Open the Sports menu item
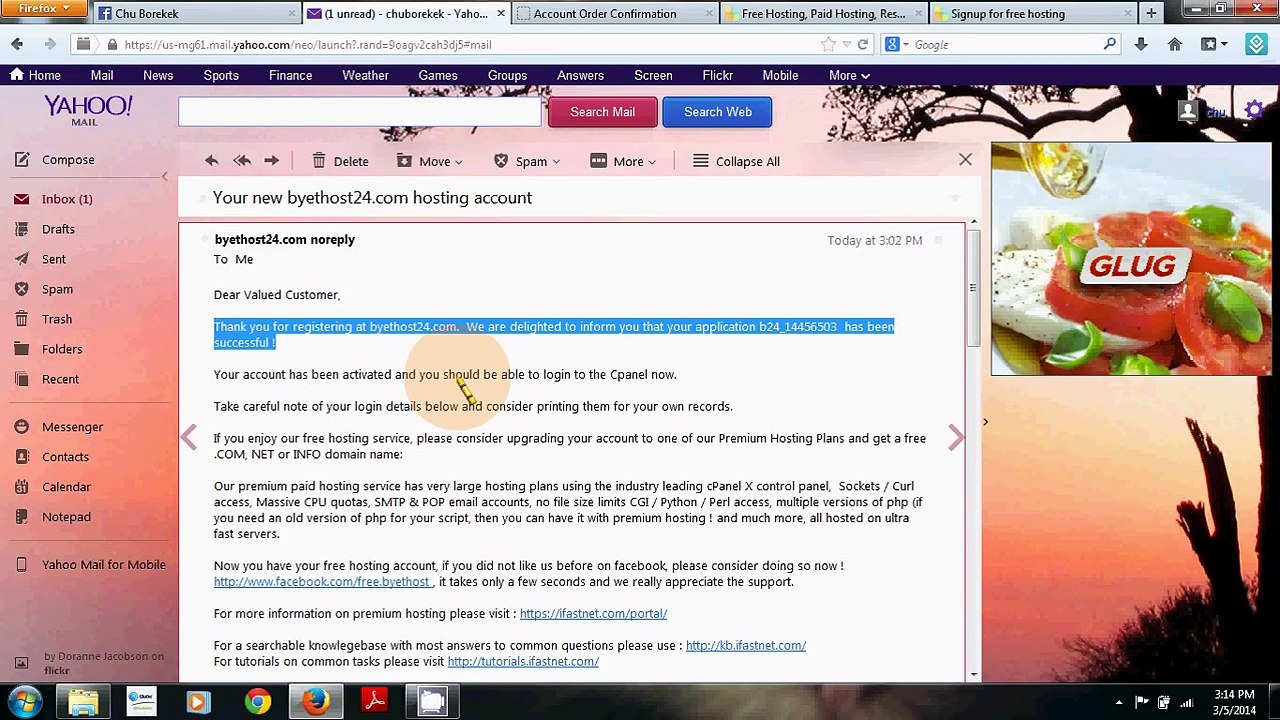 coord(221,75)
